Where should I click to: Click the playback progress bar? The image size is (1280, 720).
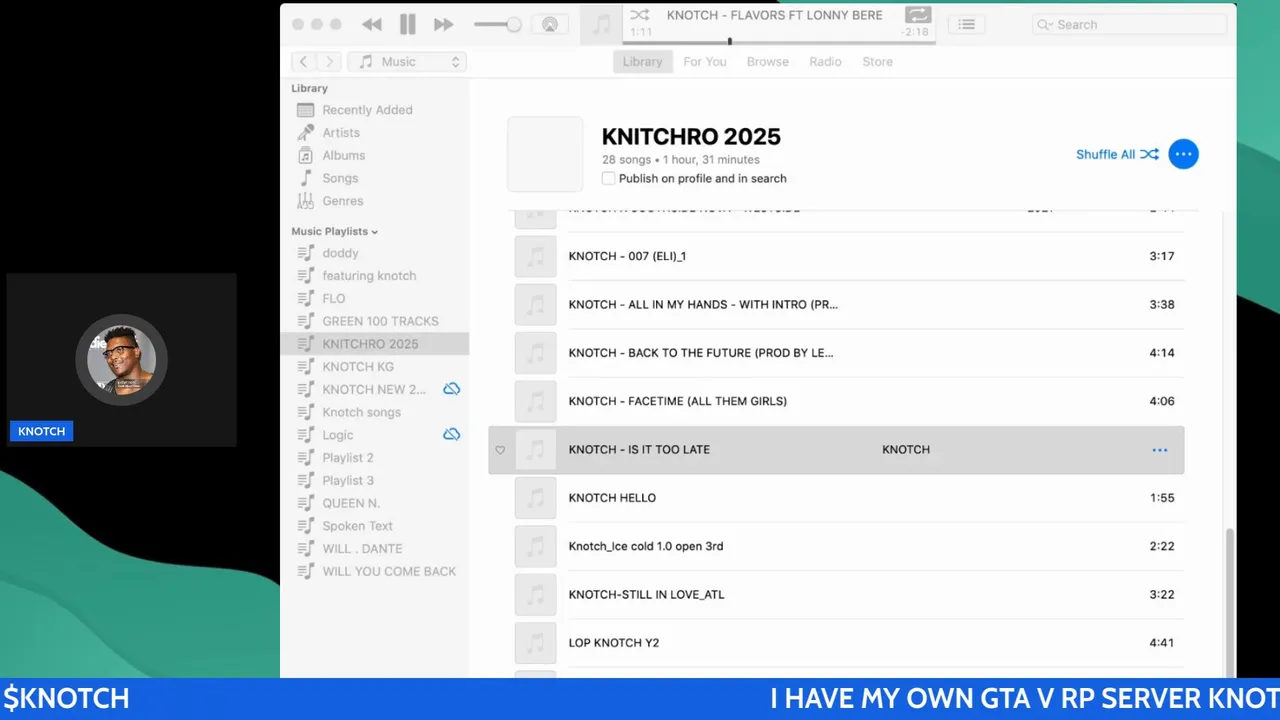click(x=777, y=42)
